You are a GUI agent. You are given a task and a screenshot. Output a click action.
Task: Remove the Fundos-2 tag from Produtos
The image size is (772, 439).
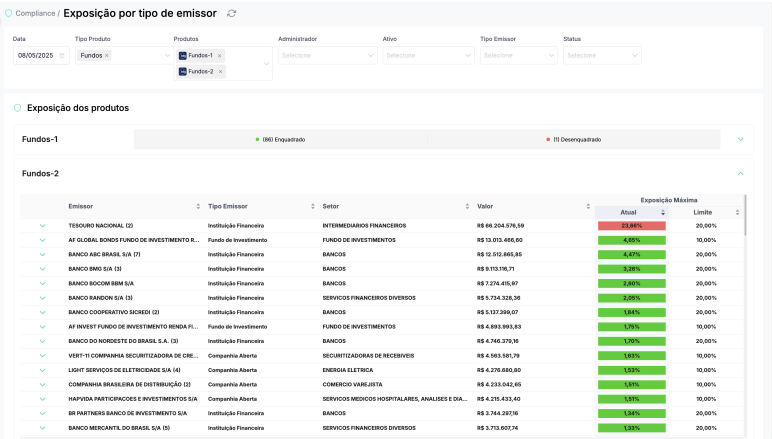coord(220,71)
